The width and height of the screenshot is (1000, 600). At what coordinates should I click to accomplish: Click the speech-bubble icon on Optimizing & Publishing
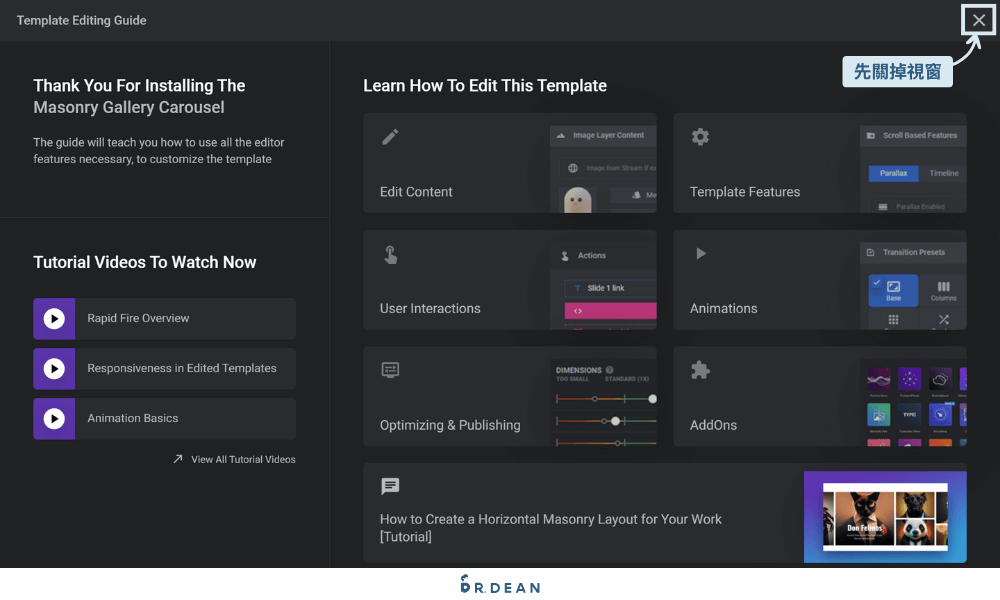click(390, 370)
